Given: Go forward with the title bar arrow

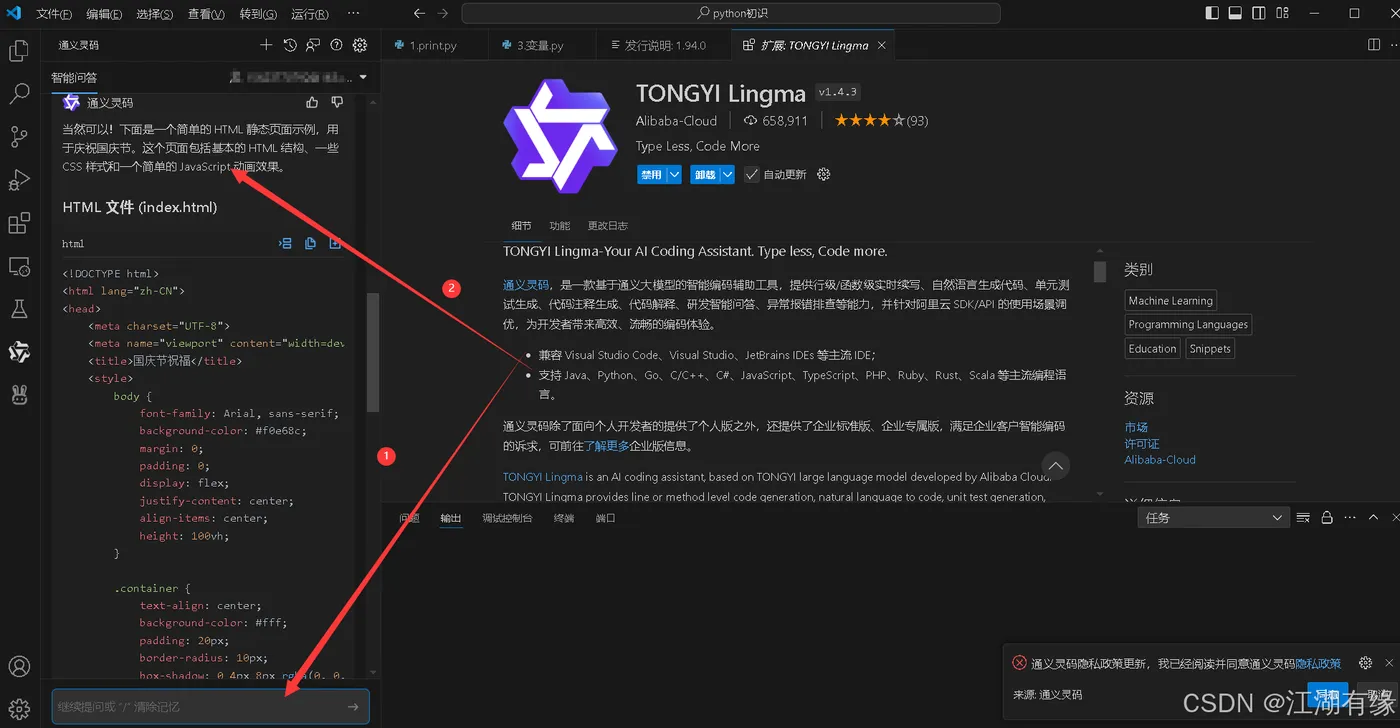Looking at the screenshot, I should click(x=444, y=13).
